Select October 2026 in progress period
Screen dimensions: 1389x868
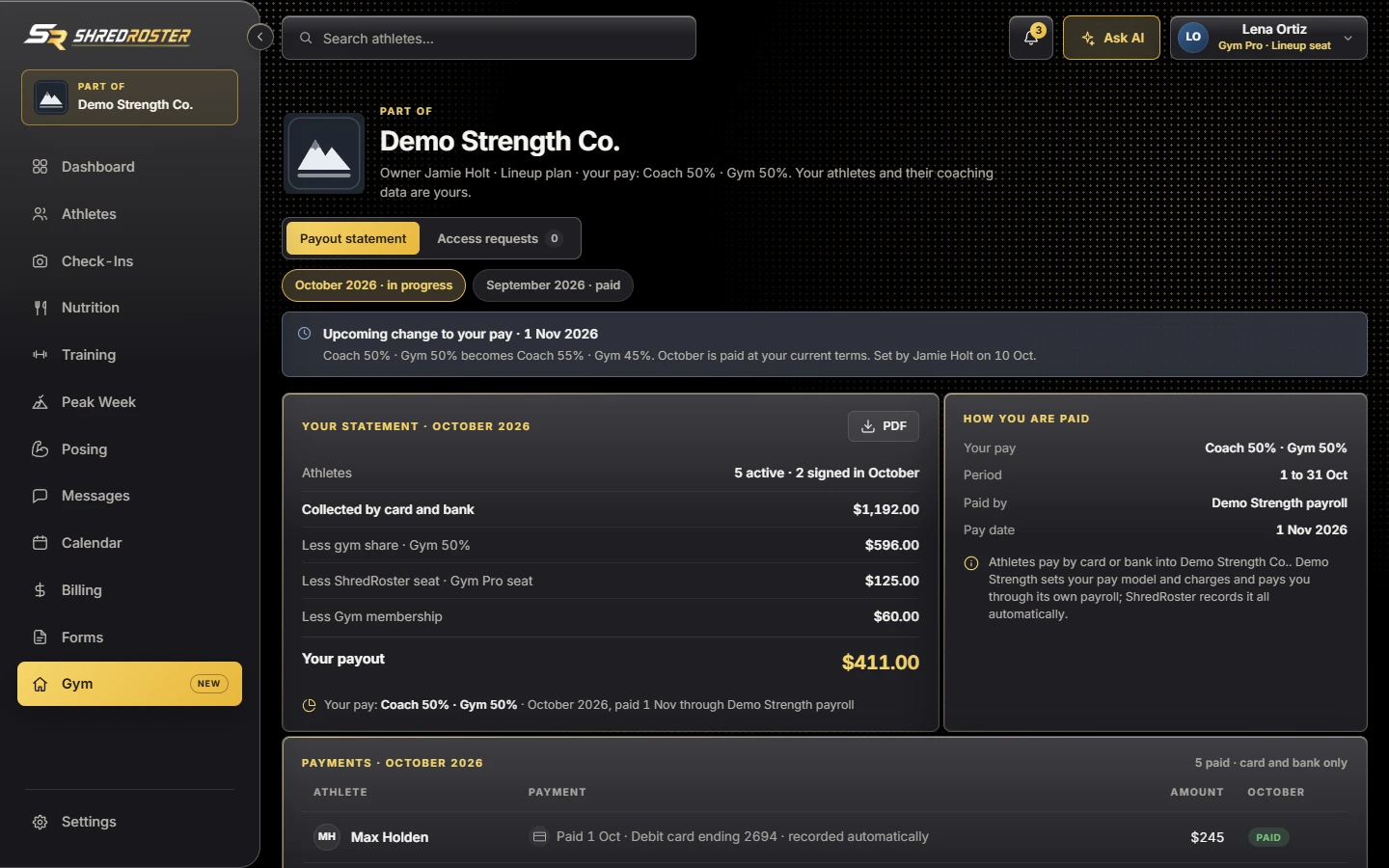click(373, 285)
